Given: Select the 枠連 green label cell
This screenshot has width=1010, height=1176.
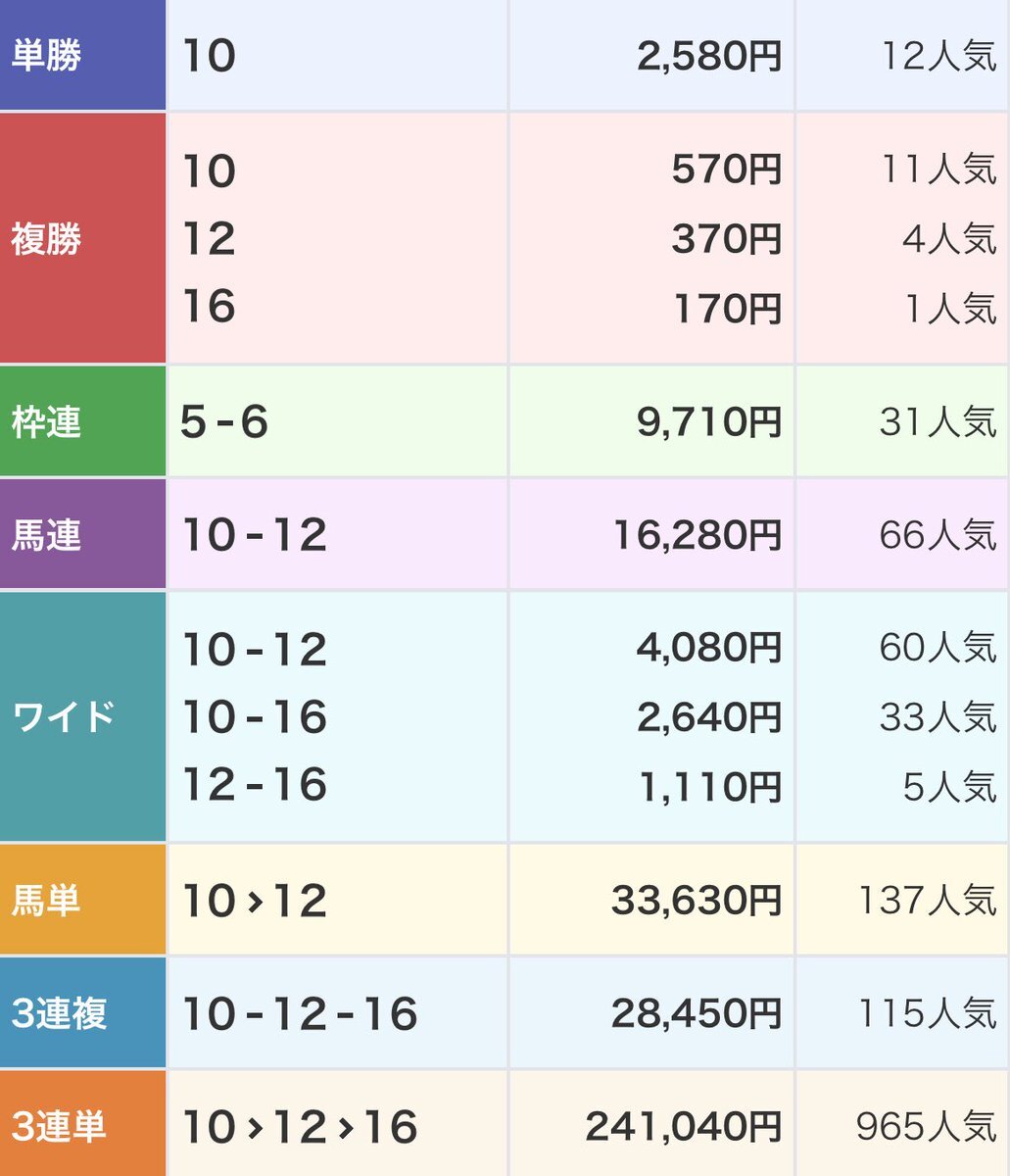Looking at the screenshot, I should pos(82,421).
